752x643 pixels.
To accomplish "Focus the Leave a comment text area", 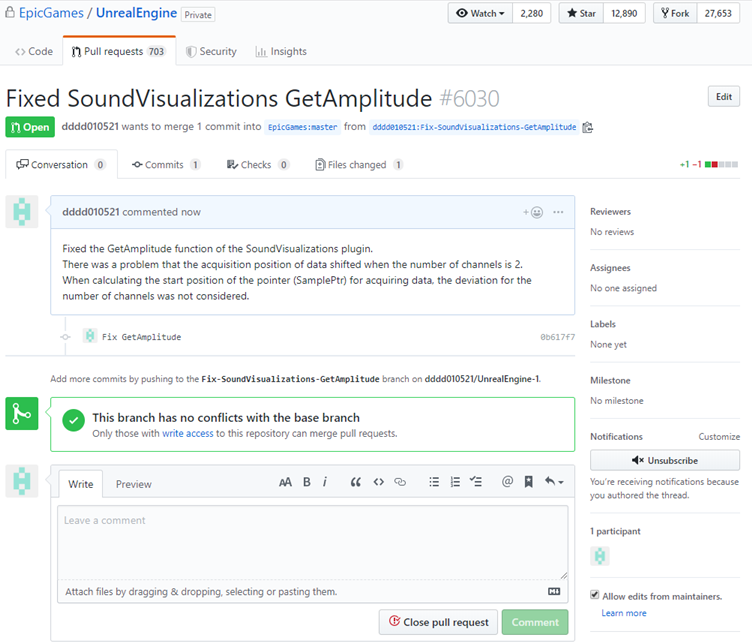I will click(x=313, y=543).
